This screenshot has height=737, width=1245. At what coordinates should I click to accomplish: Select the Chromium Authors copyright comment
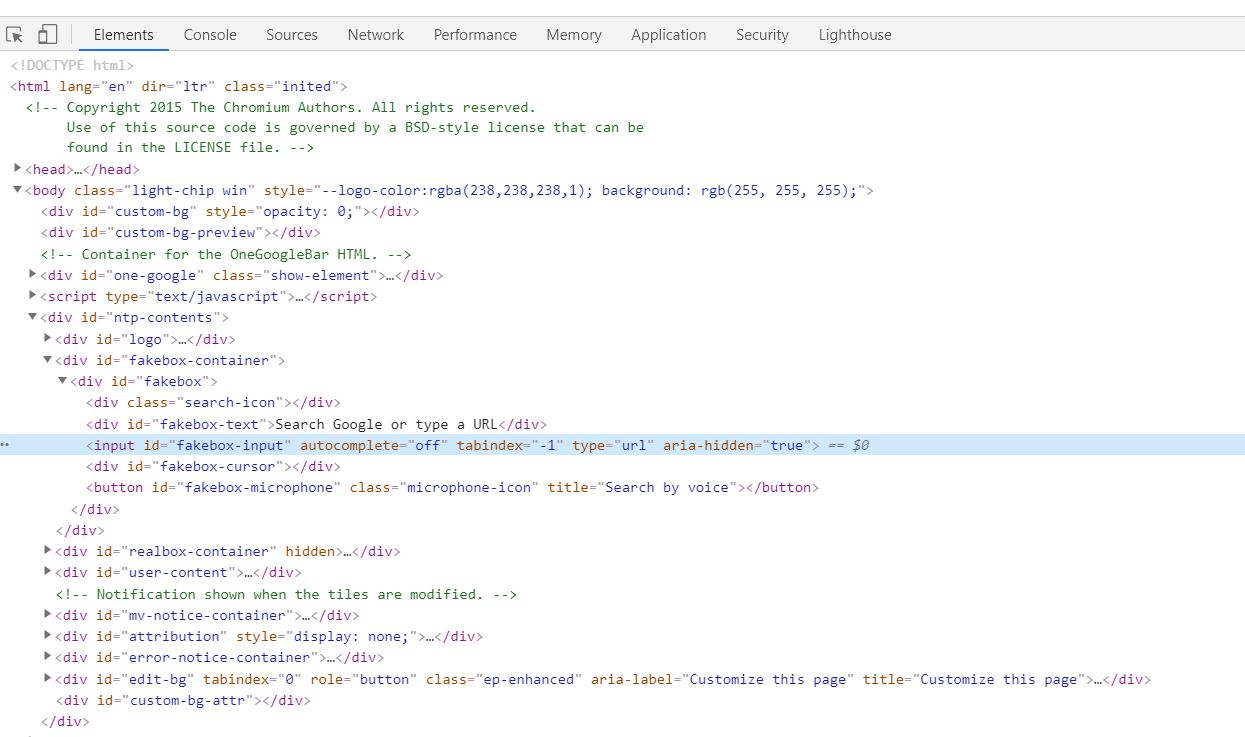335,128
